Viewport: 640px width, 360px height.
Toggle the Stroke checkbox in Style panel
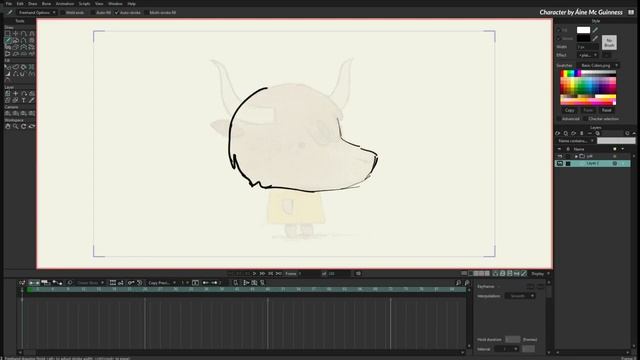coord(559,39)
